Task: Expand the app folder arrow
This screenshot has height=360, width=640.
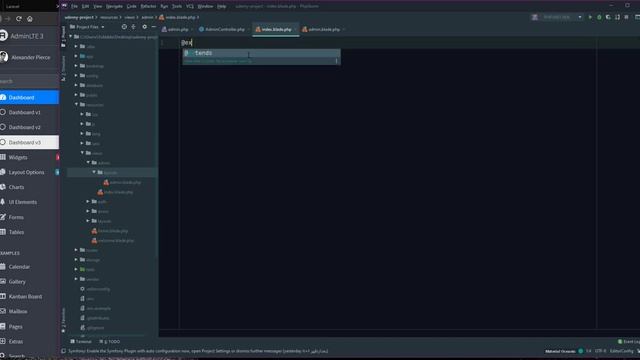Action: click(76, 56)
